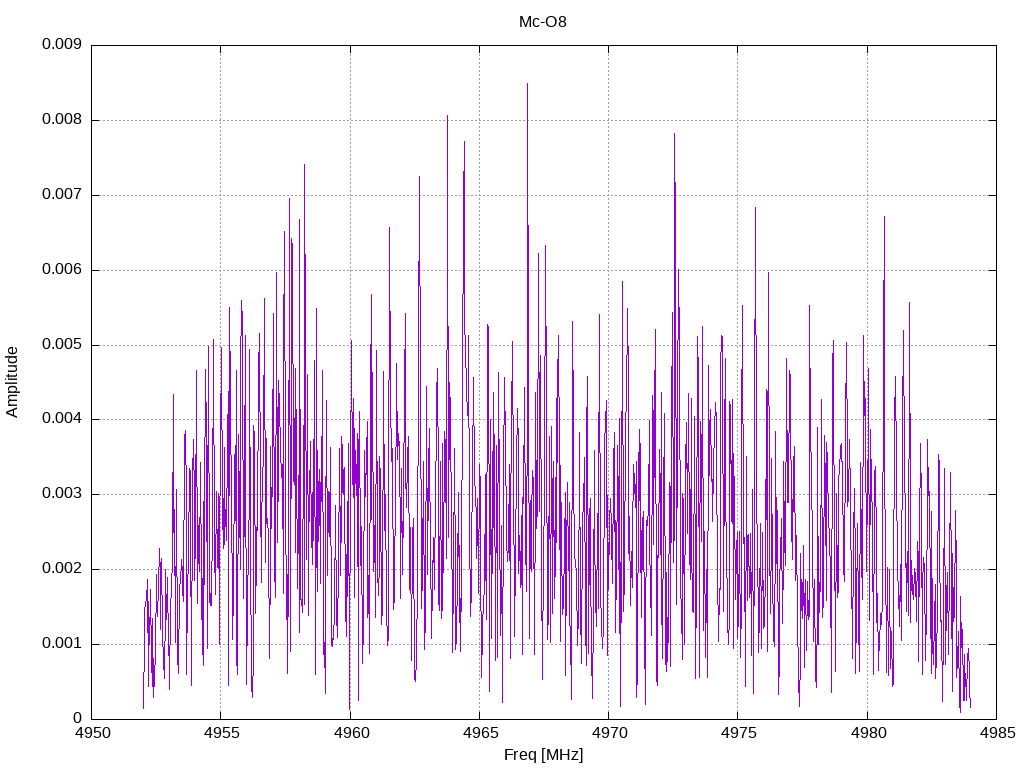The width and height of the screenshot is (1024, 768).
Task: Click the 0.005 y-axis tick label
Action: click(x=62, y=345)
